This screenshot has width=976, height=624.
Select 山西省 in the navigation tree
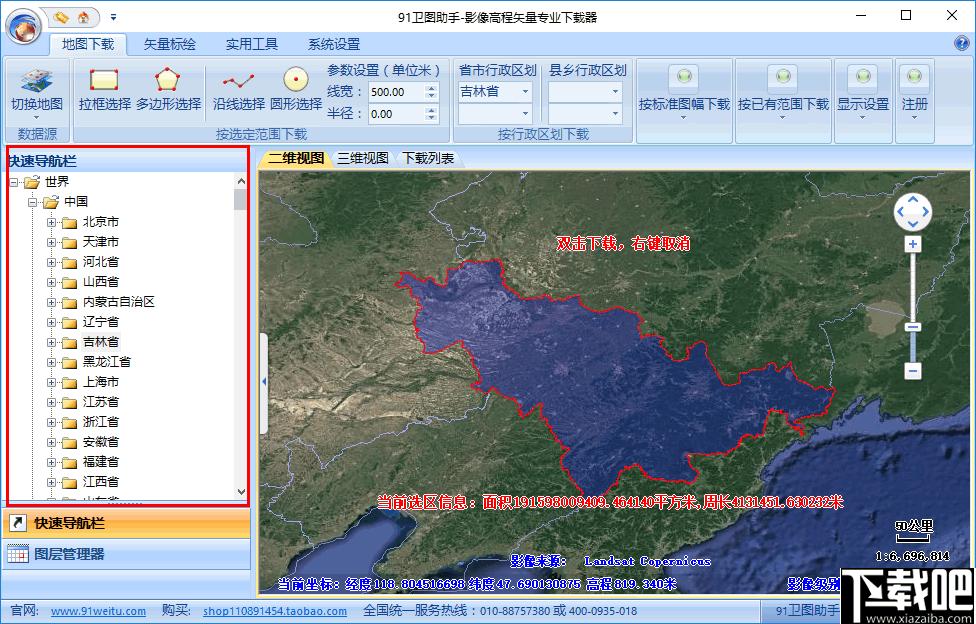point(100,281)
